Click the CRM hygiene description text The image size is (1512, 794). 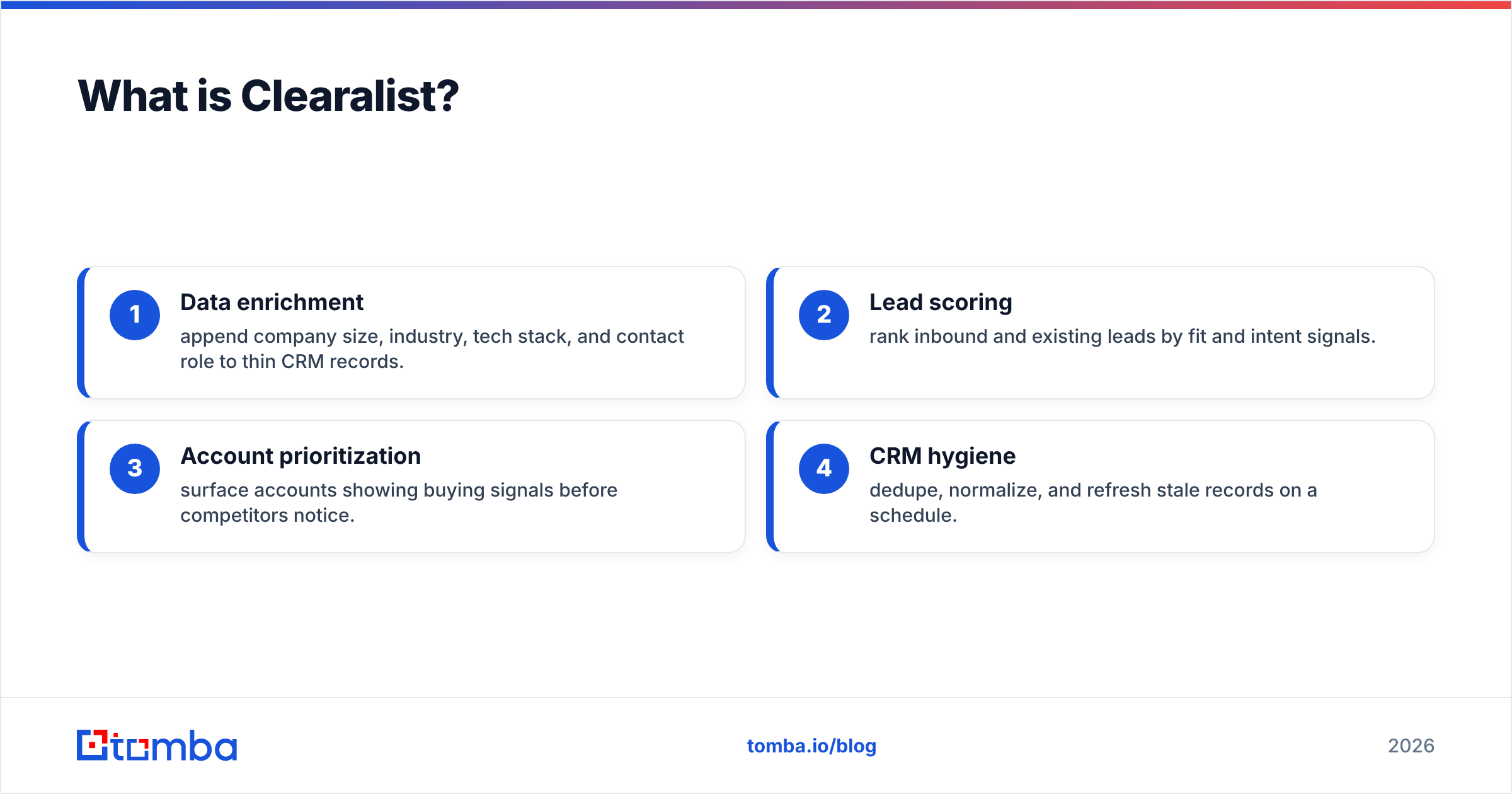click(x=1093, y=503)
